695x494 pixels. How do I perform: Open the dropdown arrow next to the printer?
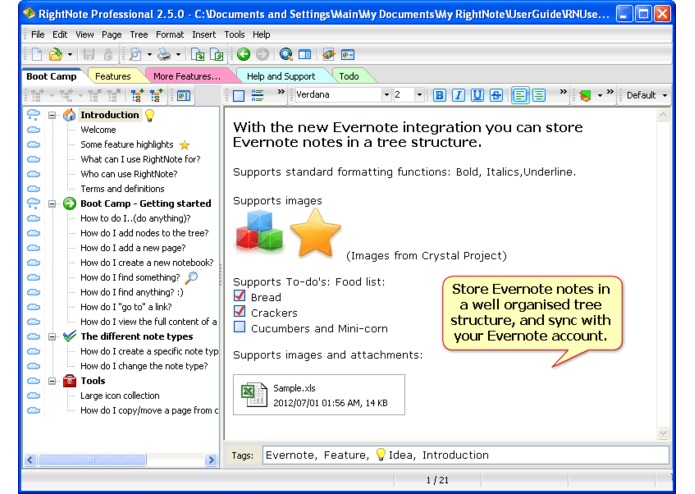[178, 54]
